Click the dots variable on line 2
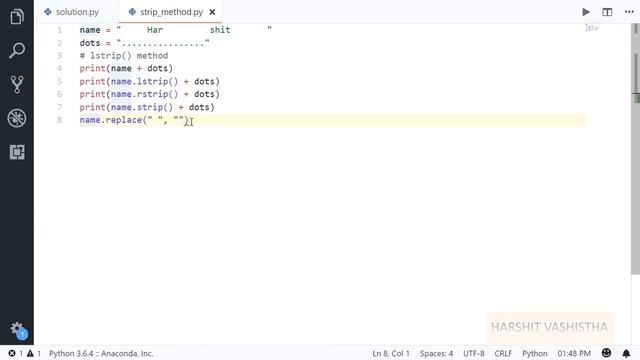Image resolution: width=640 pixels, height=360 pixels. pyautogui.click(x=90, y=43)
